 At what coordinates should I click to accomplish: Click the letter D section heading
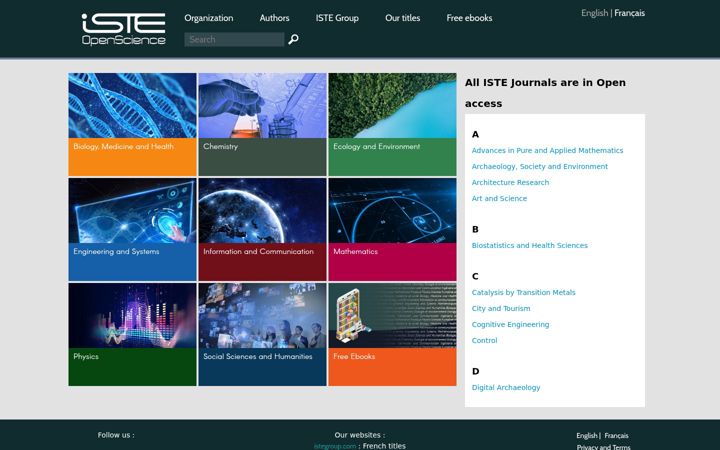pyautogui.click(x=475, y=371)
